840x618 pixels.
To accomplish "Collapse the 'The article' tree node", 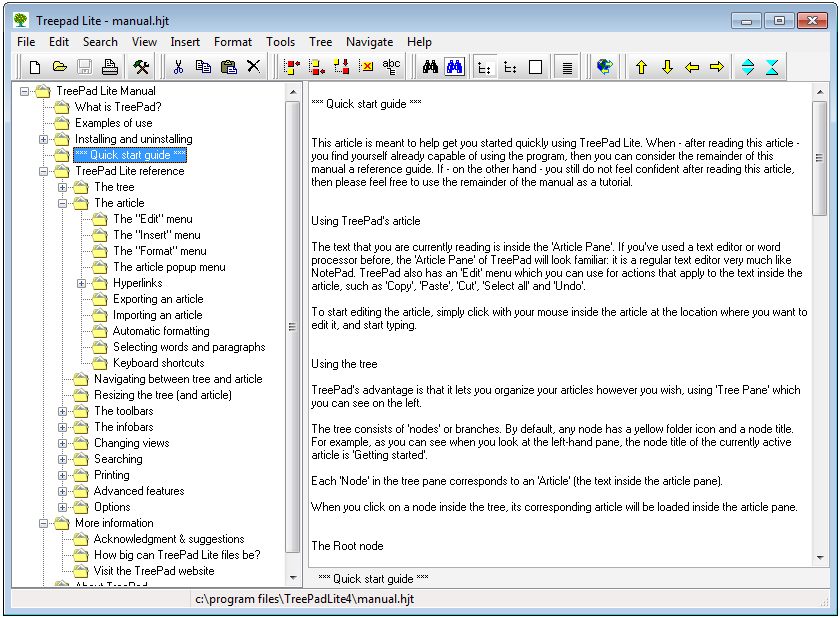I will tap(63, 203).
